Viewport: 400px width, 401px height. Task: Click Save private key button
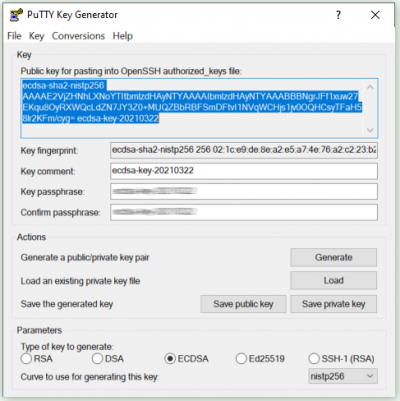[334, 304]
